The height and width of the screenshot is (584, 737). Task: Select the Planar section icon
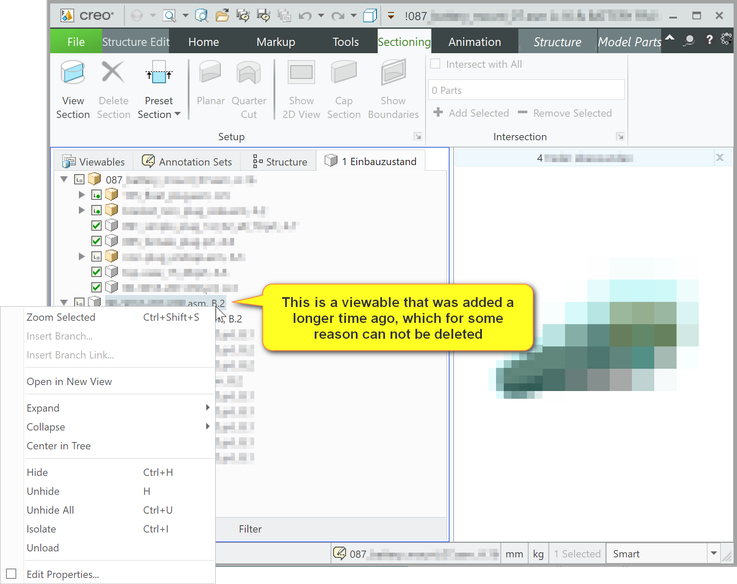click(x=210, y=72)
